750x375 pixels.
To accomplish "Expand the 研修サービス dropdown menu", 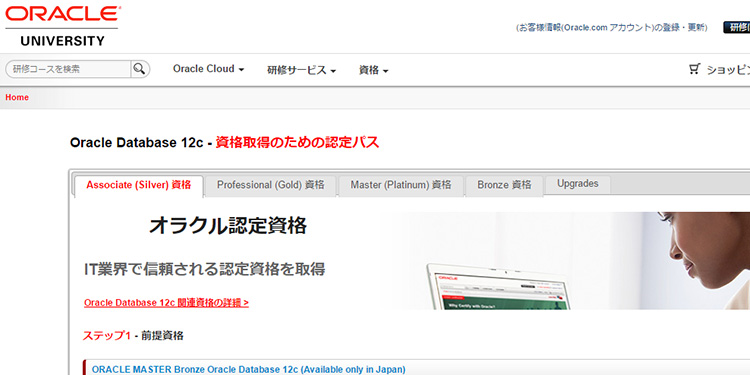I will click(x=301, y=70).
